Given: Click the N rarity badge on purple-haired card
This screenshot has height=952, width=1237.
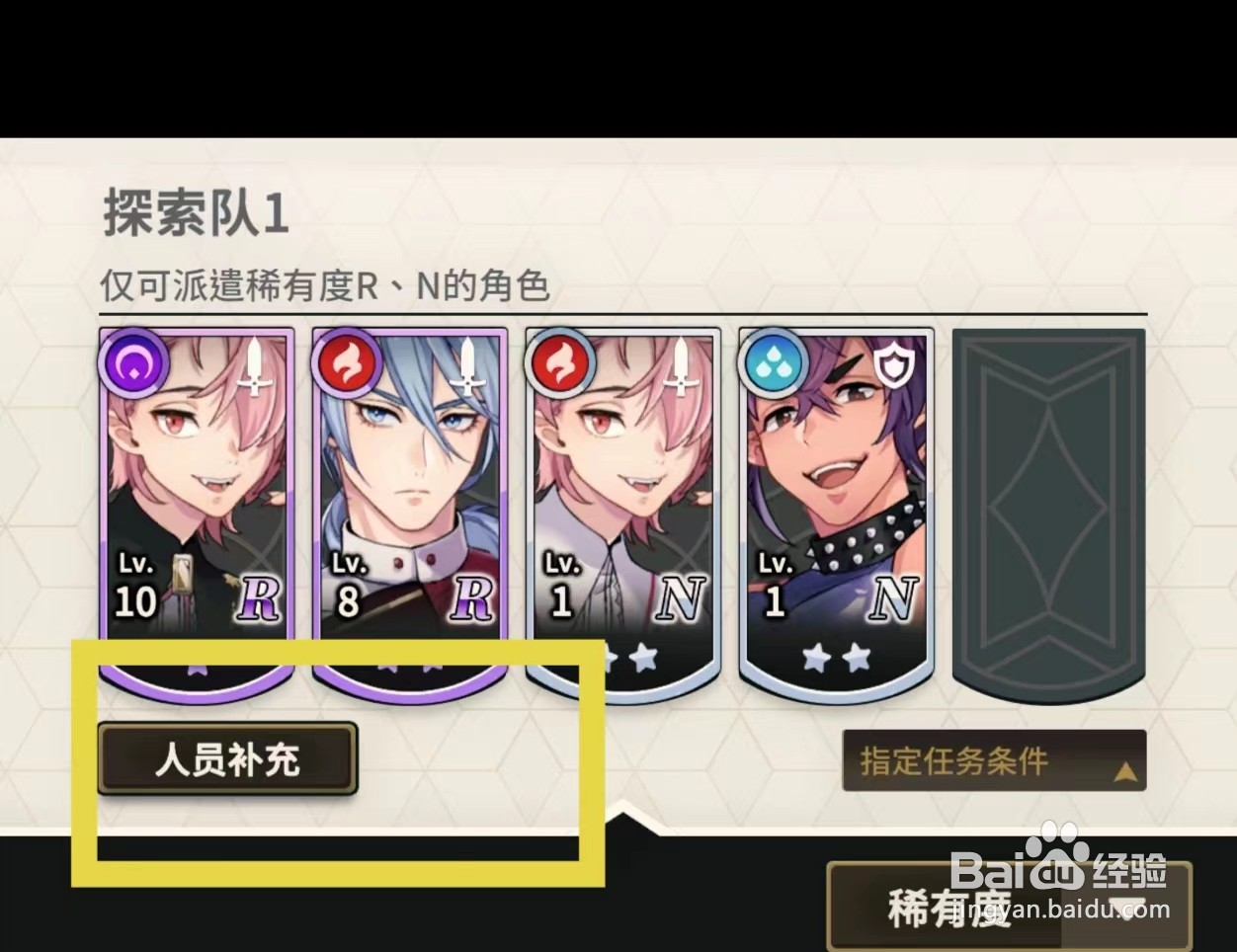Looking at the screenshot, I should tap(895, 598).
